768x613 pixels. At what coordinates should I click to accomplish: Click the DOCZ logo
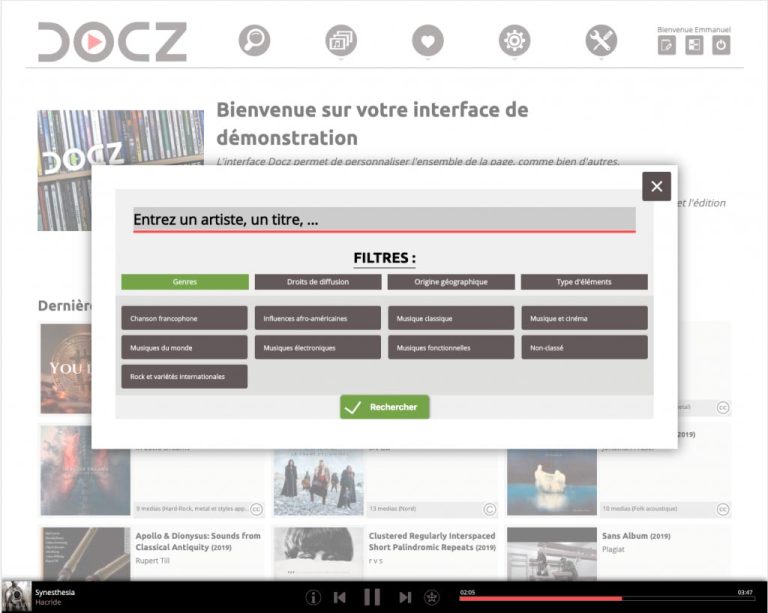[x=112, y=42]
